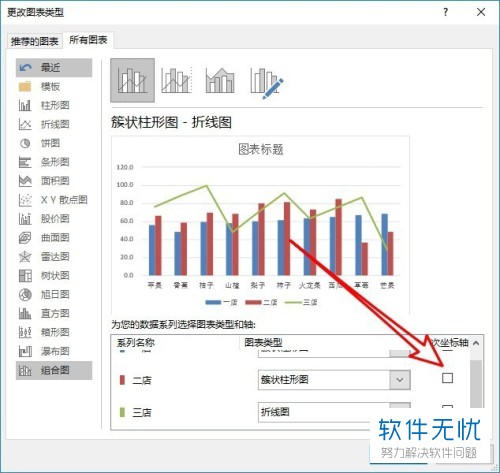Choose the Radar chart (雷达图) icon

[x=25, y=257]
